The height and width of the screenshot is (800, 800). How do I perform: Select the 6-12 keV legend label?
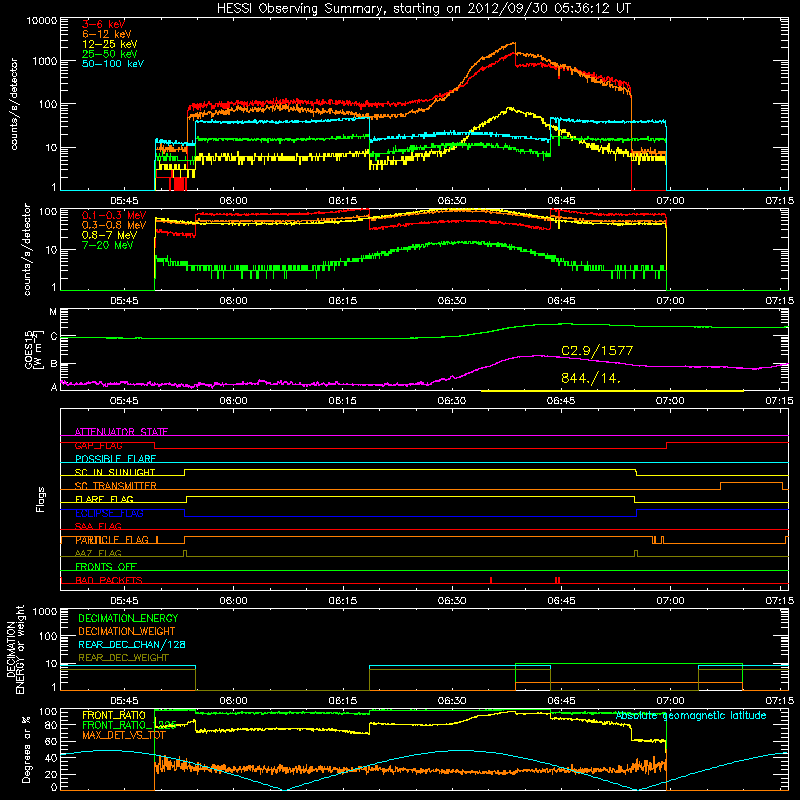coord(107,34)
